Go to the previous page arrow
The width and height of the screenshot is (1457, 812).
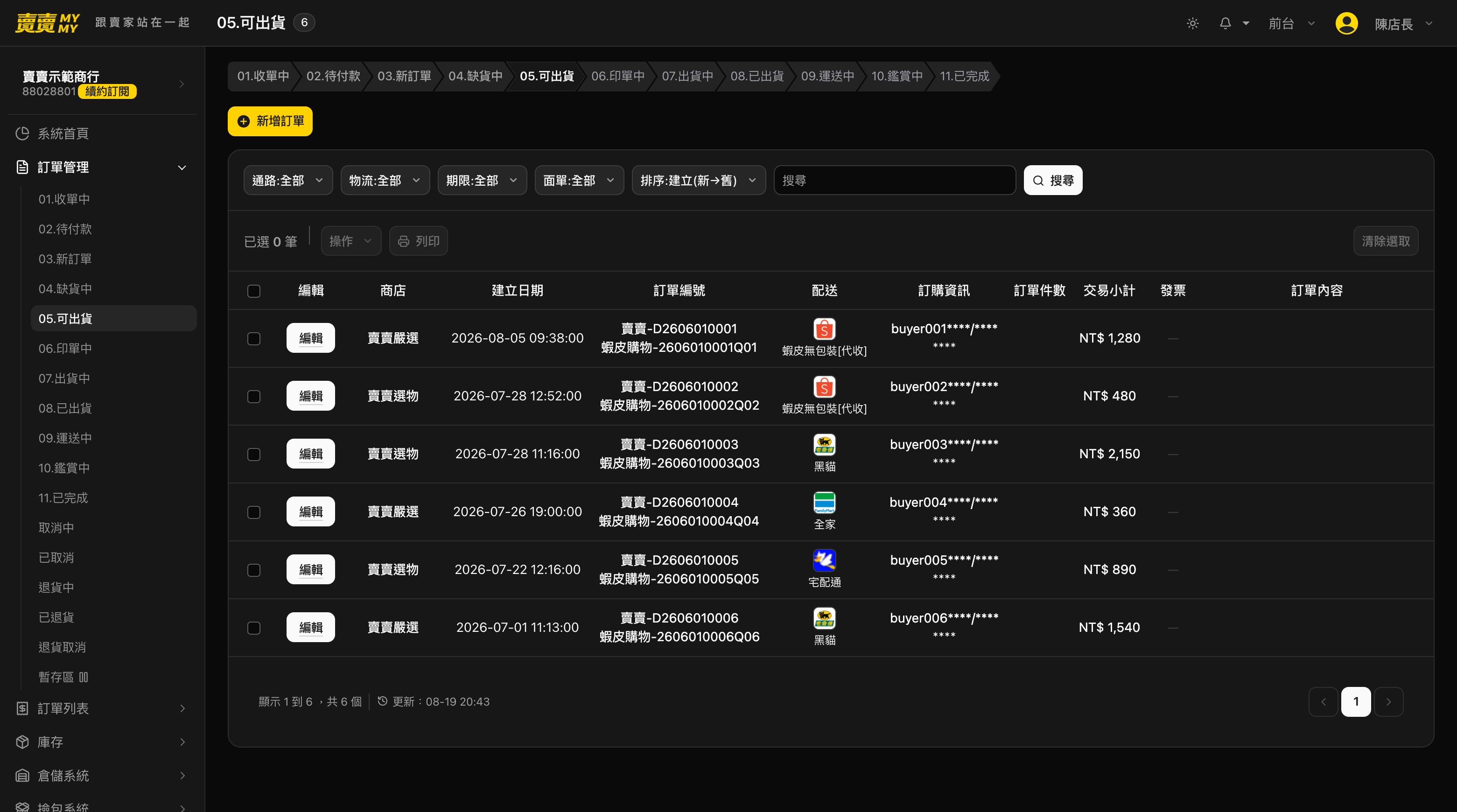pos(1323,702)
